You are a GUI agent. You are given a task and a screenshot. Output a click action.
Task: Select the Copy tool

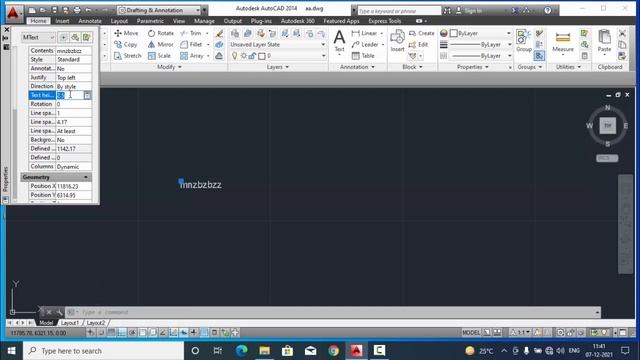126,44
